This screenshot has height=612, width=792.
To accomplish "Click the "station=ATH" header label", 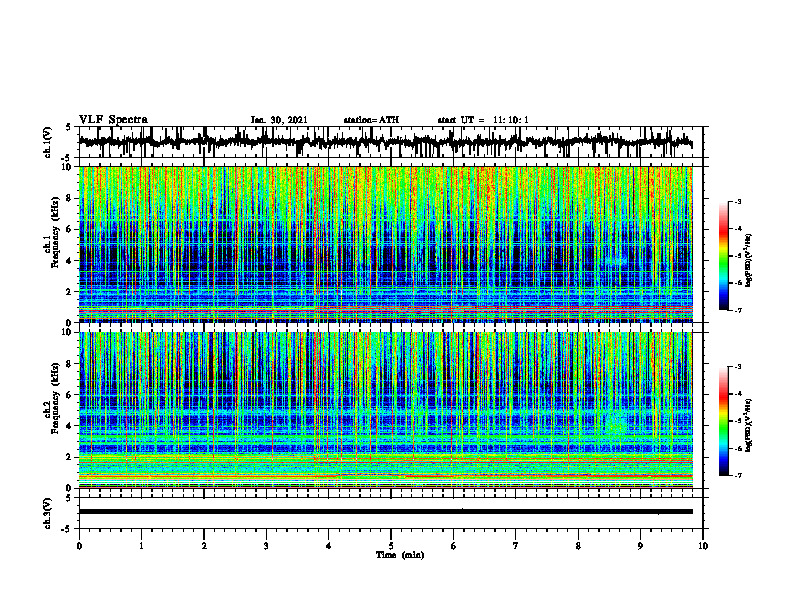I will (371, 120).
